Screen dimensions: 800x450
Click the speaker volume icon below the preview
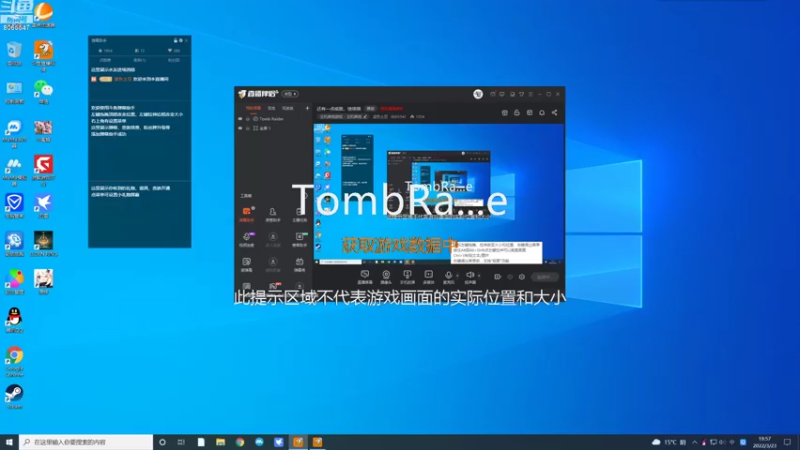tap(470, 277)
